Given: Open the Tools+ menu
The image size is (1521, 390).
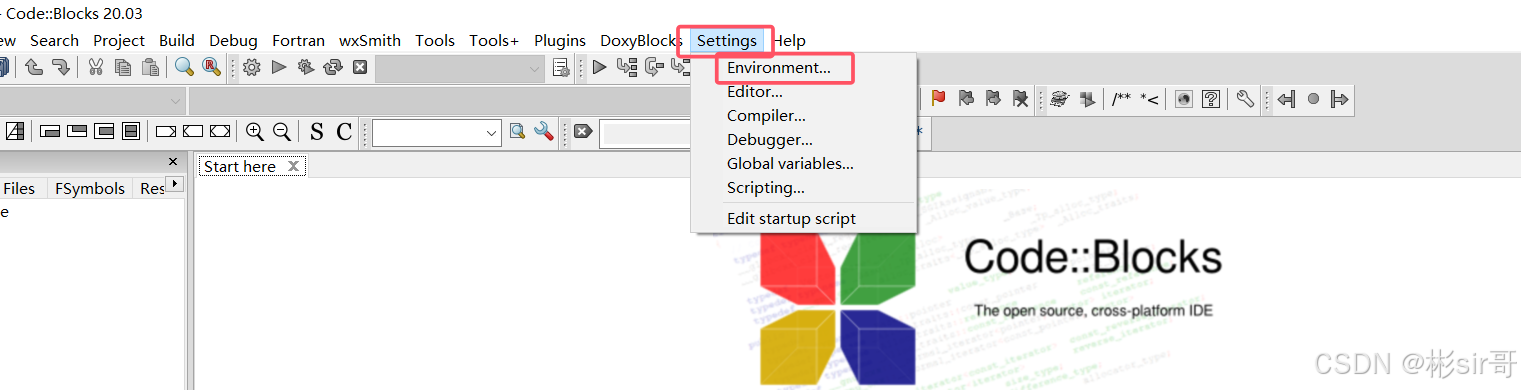Looking at the screenshot, I should point(494,40).
